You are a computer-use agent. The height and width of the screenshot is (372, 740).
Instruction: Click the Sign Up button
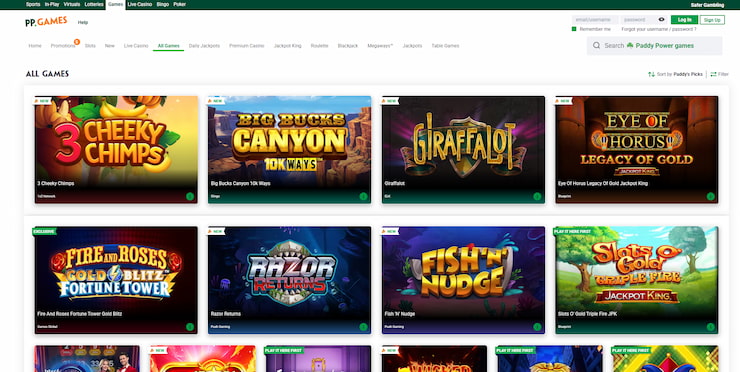(712, 20)
